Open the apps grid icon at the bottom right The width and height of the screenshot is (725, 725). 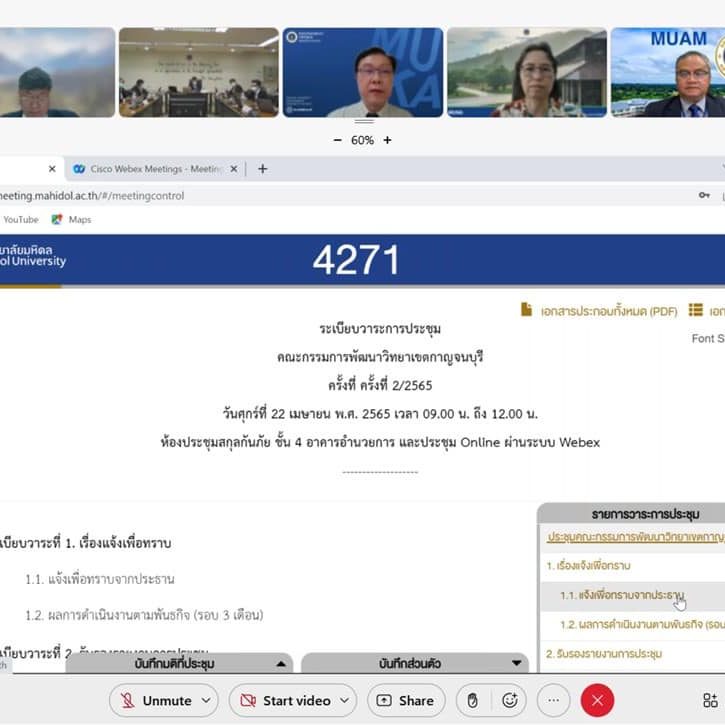coord(710,700)
